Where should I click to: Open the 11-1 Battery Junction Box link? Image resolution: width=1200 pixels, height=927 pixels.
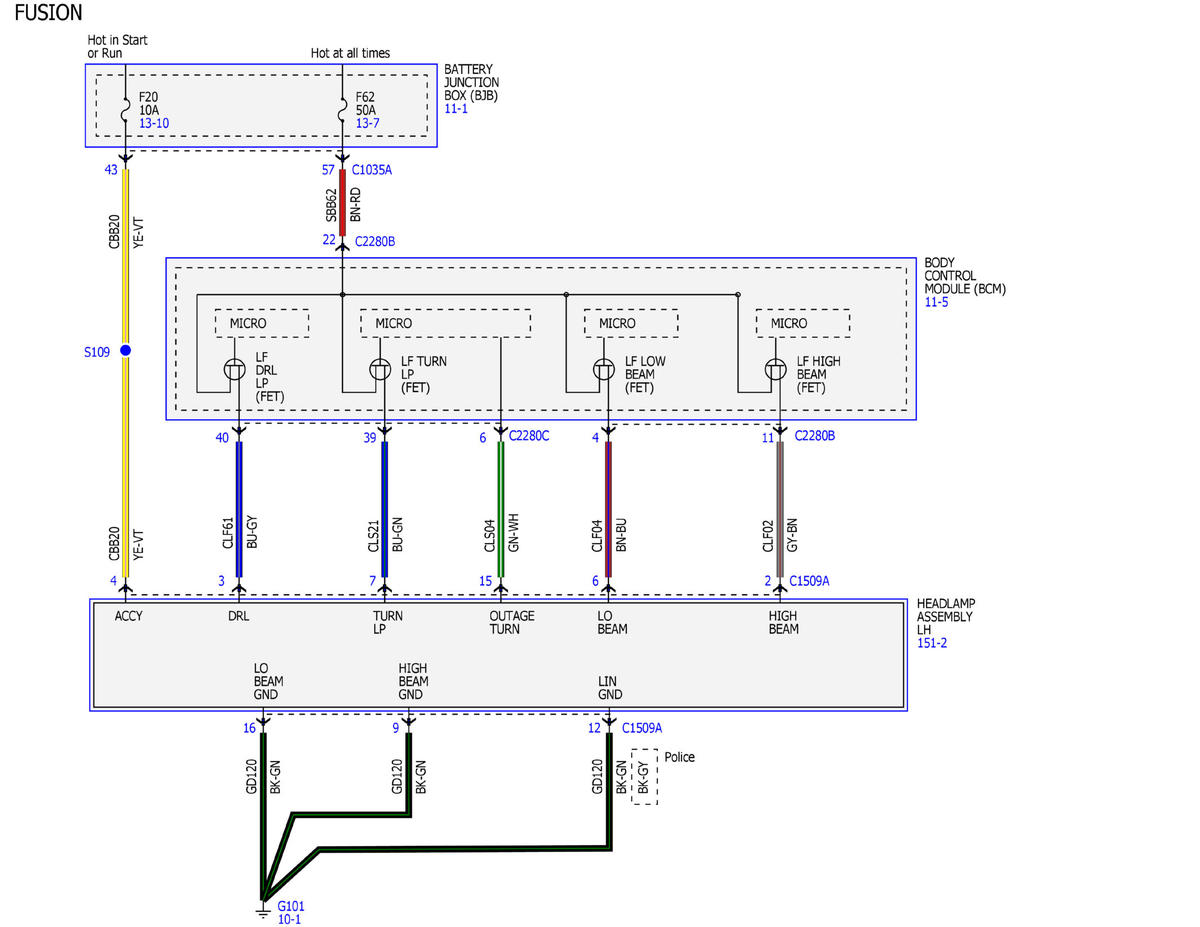[x=455, y=108]
